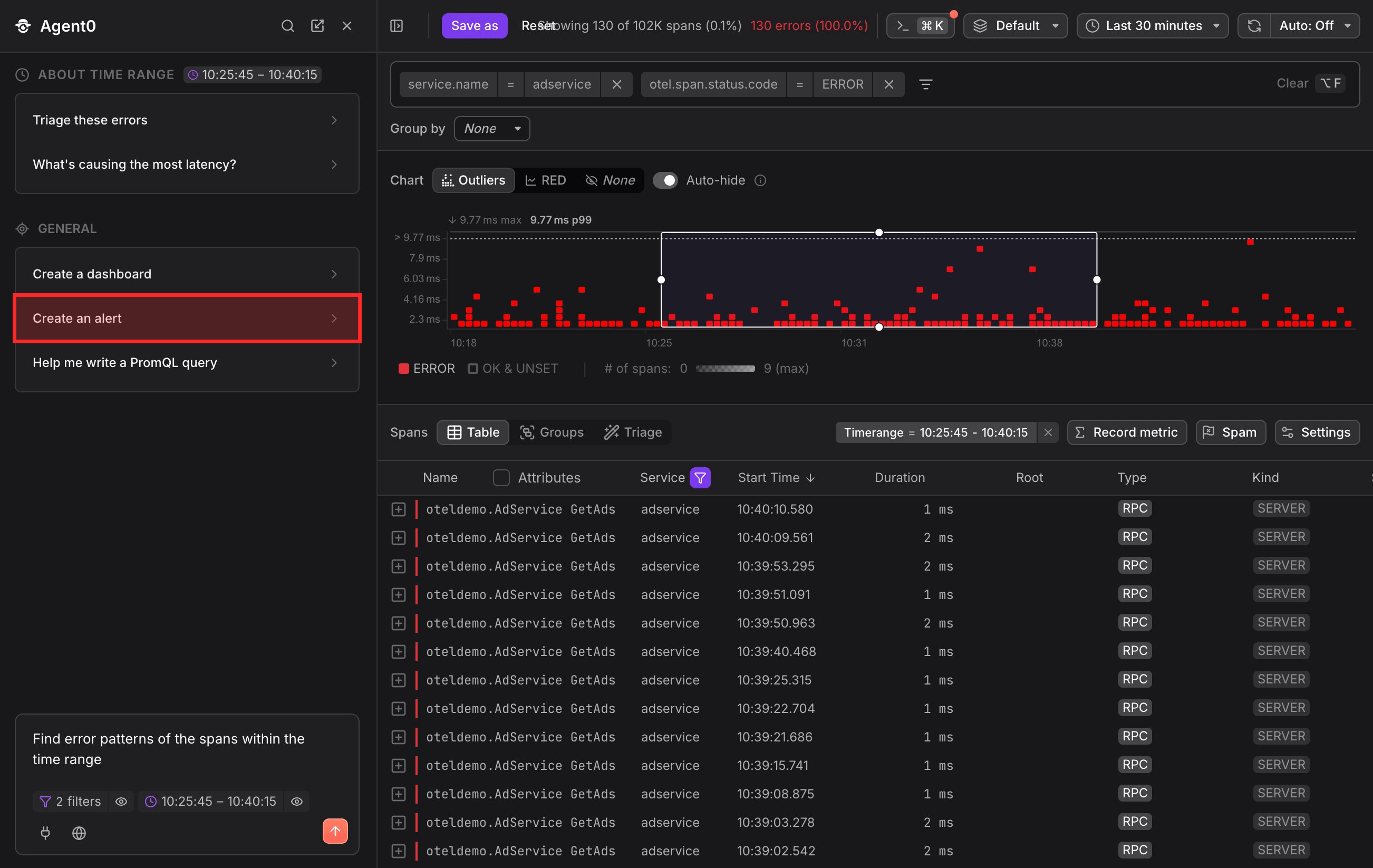Open the Group by None dropdown
1373x868 pixels.
(491, 129)
